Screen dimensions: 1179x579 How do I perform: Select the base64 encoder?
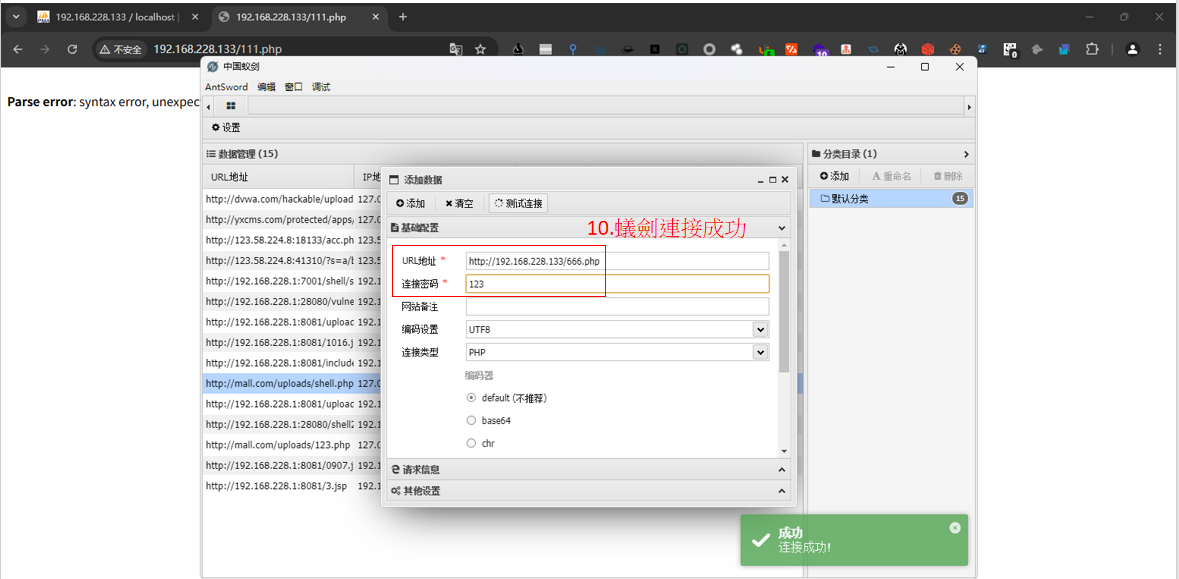pos(471,420)
